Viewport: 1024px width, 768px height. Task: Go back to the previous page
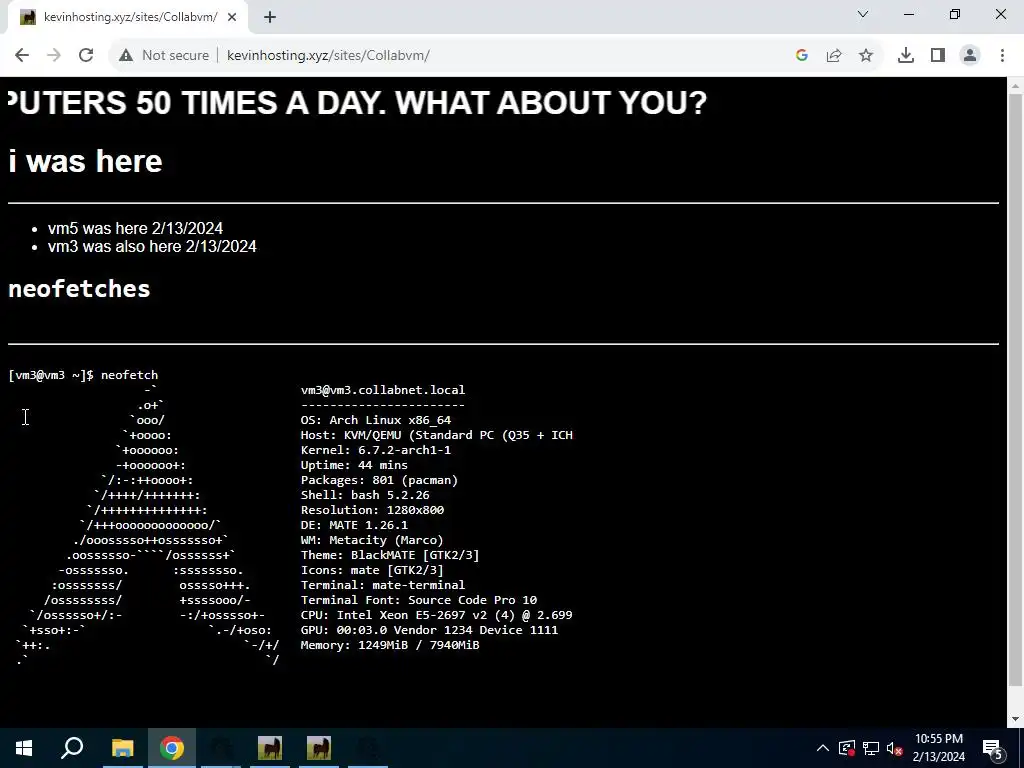click(22, 56)
